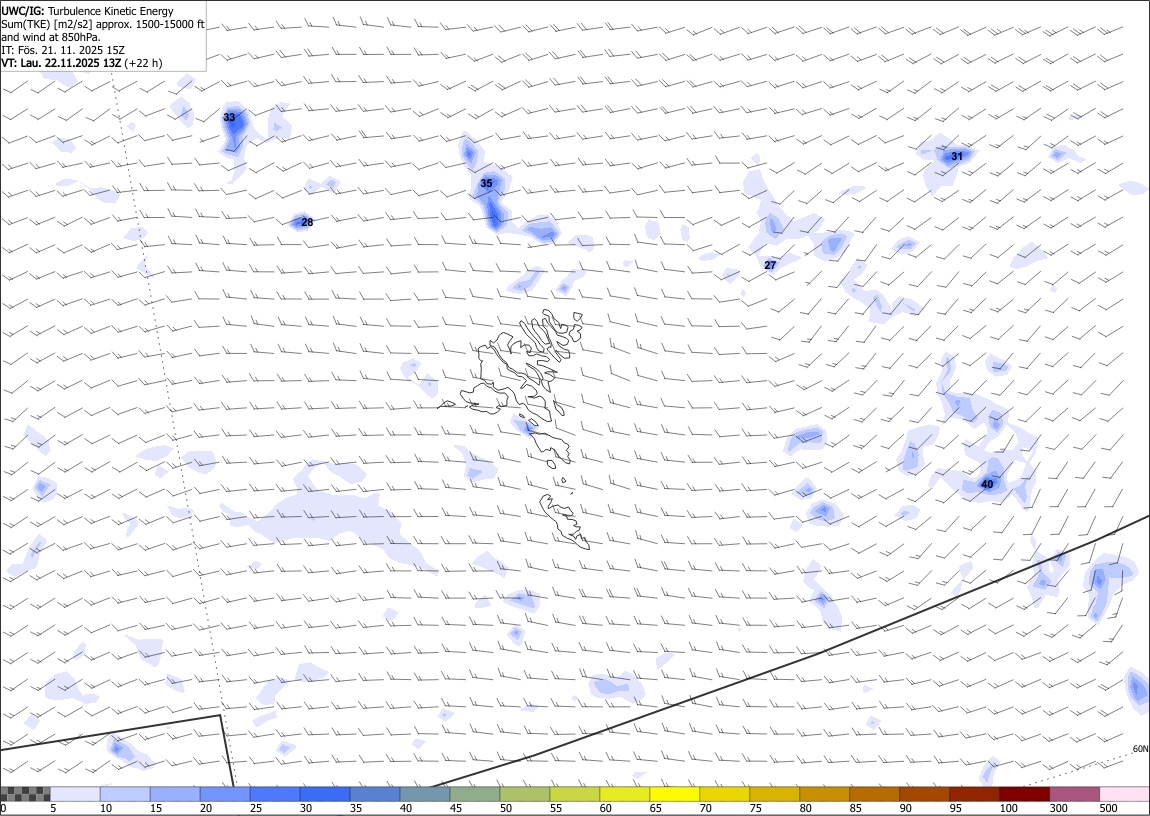Select the 20–25 blue legend swatch
Viewport: 1150px width, 816px height.
(x=224, y=794)
